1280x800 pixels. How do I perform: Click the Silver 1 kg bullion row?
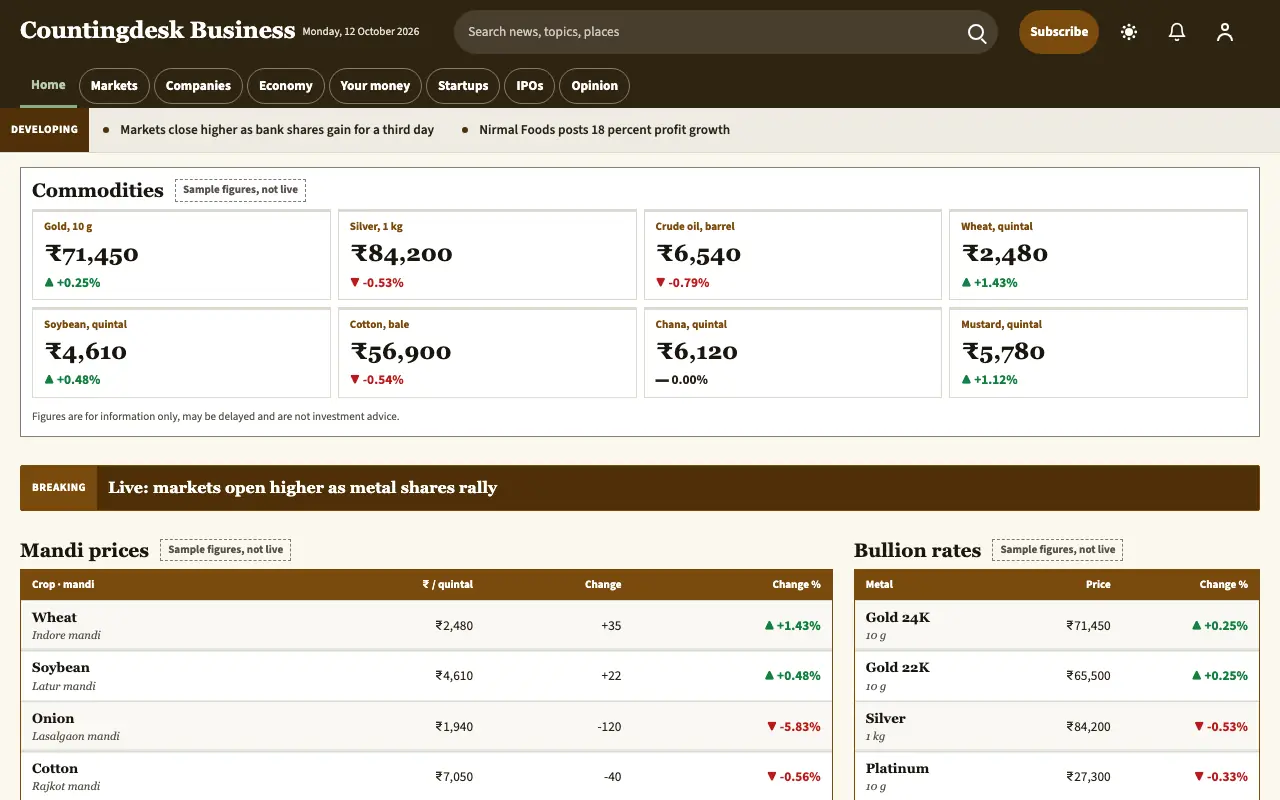[1057, 727]
